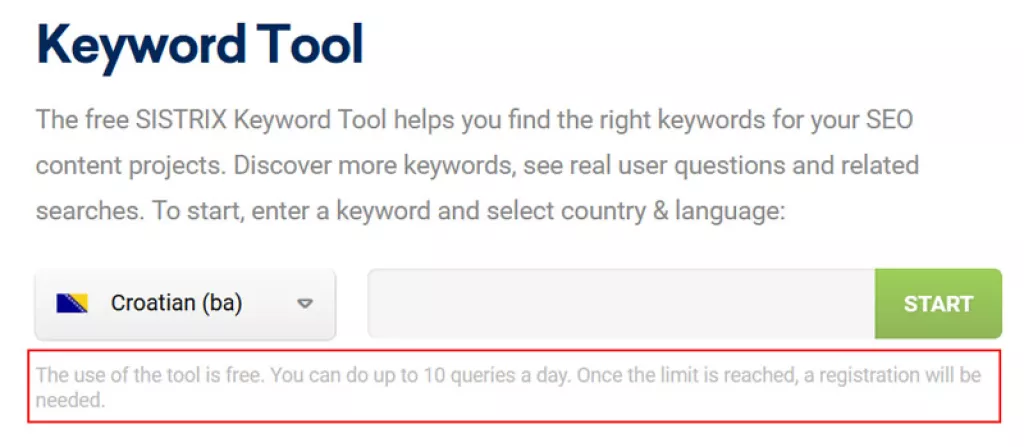Click the Bosnia flag icon
This screenshot has height=447, width=1024.
coord(72,303)
